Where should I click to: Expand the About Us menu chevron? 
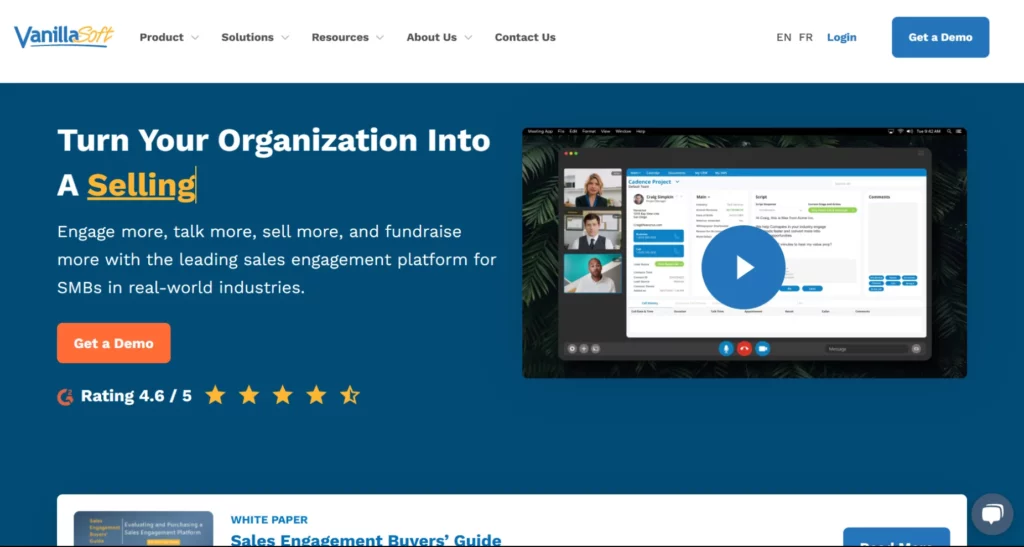[x=468, y=38]
